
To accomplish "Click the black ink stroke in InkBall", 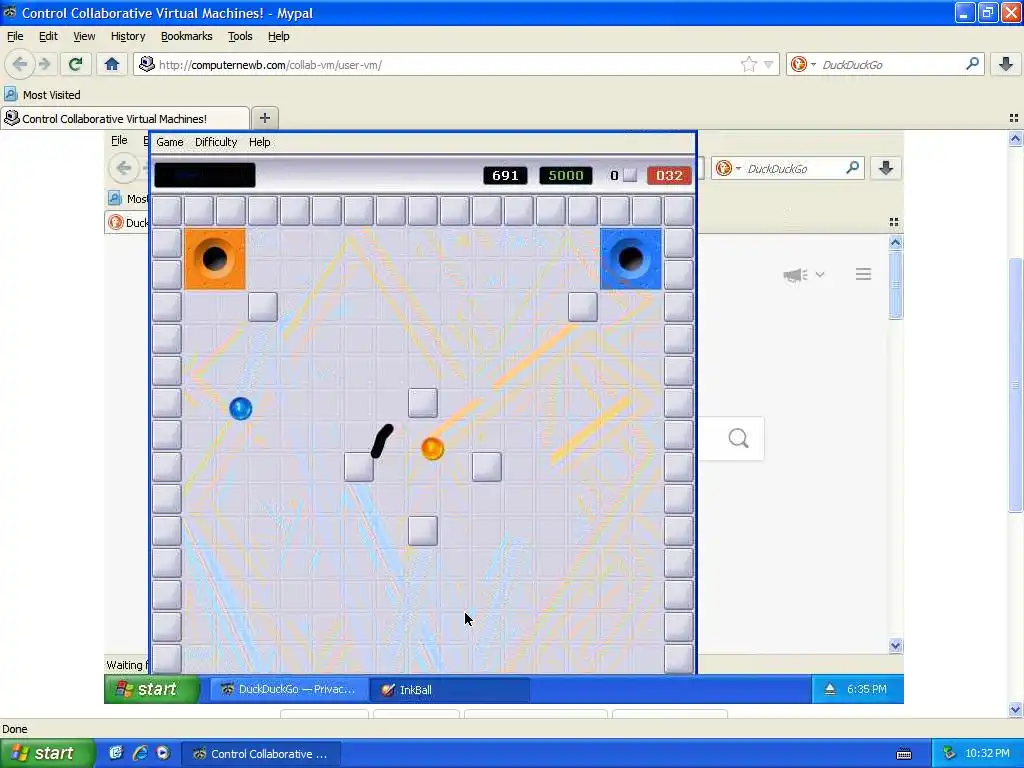I will coord(382,440).
